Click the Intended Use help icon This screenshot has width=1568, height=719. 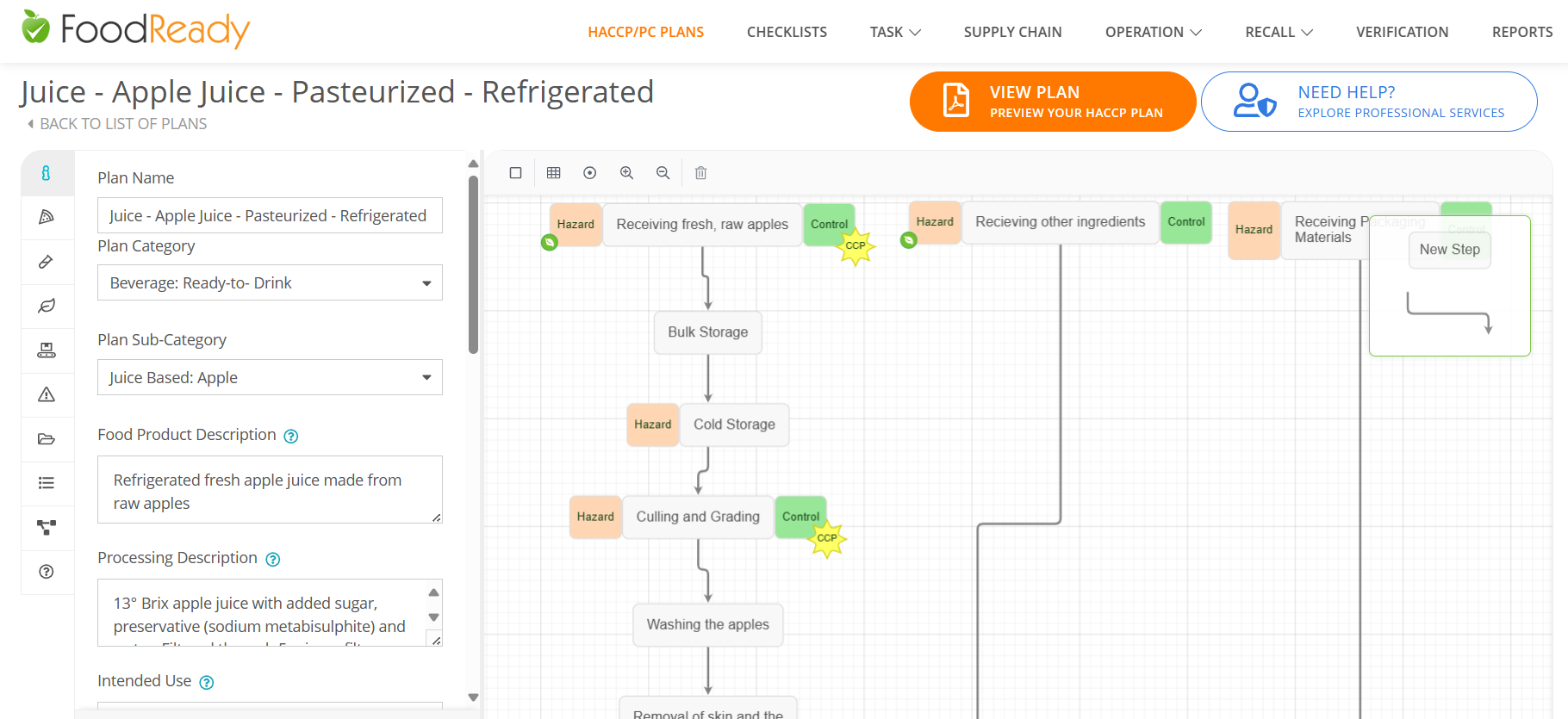coord(207,683)
